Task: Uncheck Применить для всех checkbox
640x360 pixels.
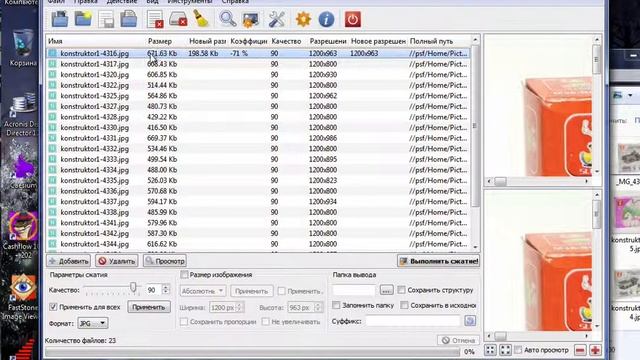Action: point(53,307)
